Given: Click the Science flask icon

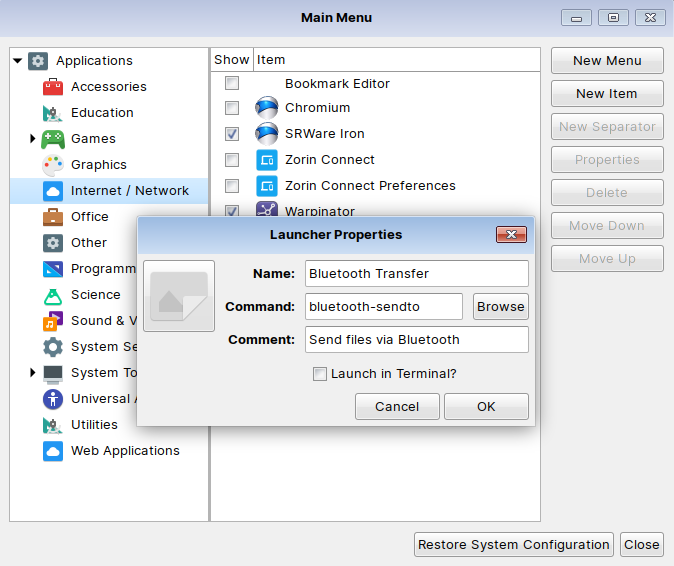Looking at the screenshot, I should 53,295.
